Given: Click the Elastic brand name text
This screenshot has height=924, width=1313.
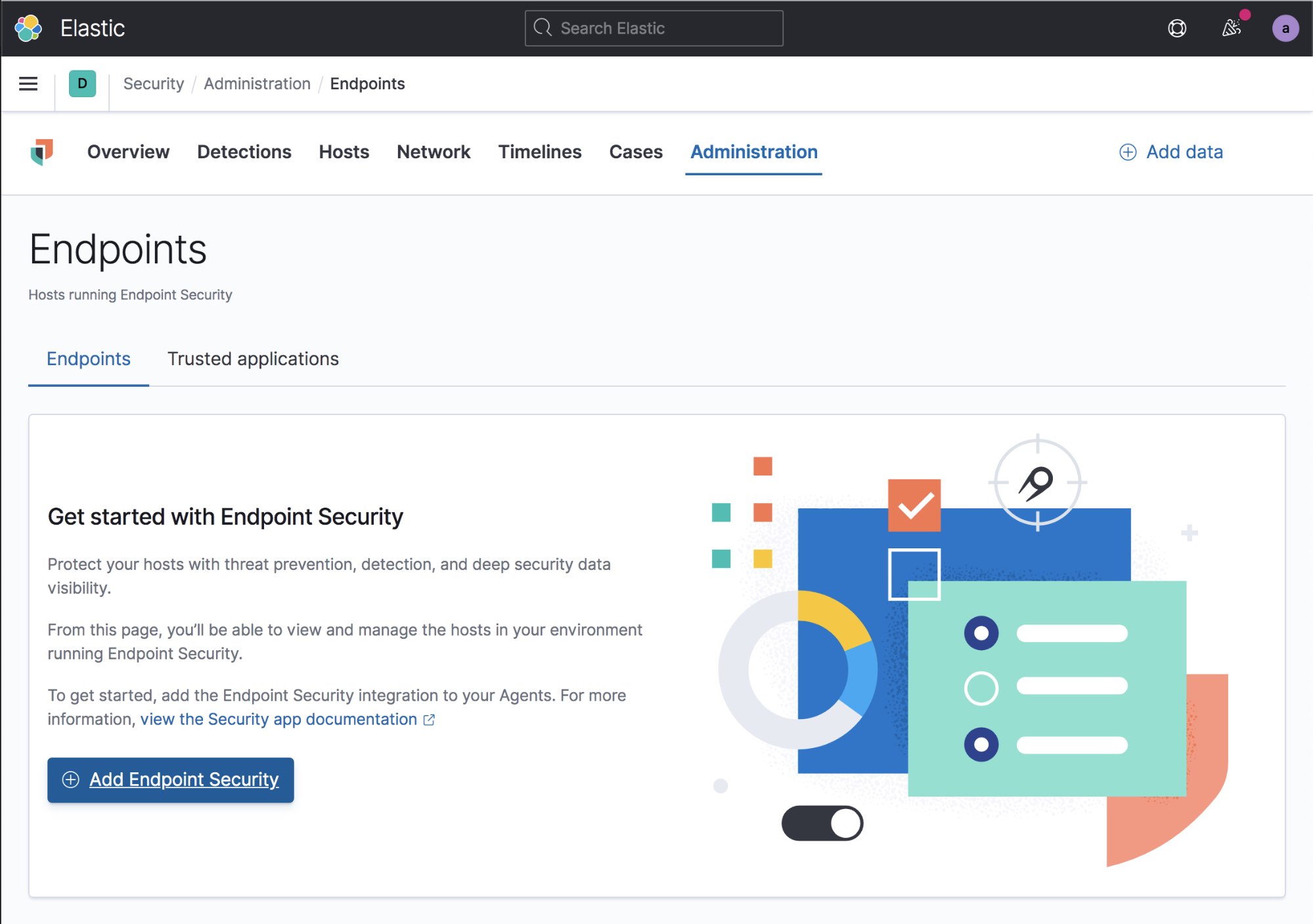Looking at the screenshot, I should 93,28.
